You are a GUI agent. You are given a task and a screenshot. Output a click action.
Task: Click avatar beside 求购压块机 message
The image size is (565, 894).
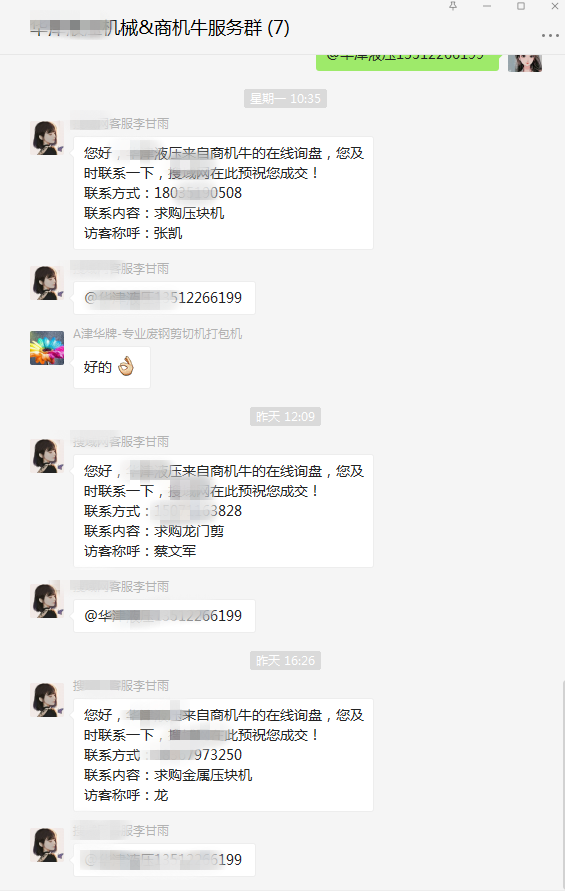[47, 137]
